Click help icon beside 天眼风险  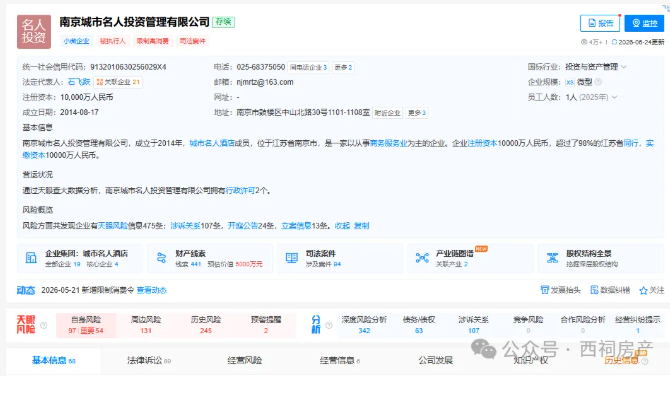[x=43, y=326]
